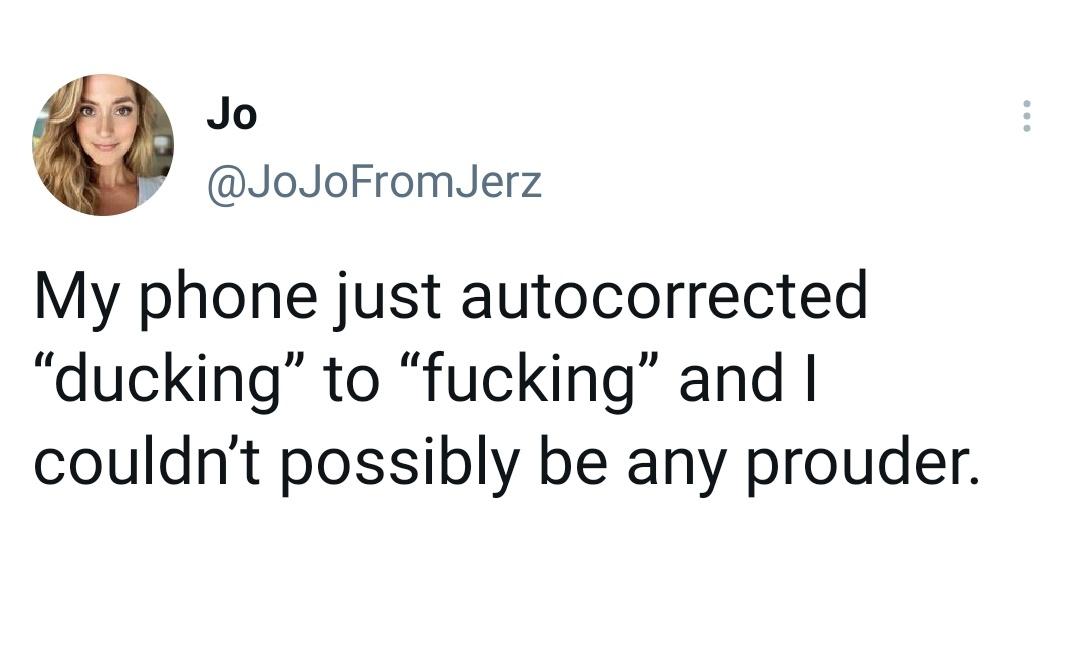Click the word "prouder" ending the tweet
1080x645 pixels.
pyautogui.click(x=873, y=463)
